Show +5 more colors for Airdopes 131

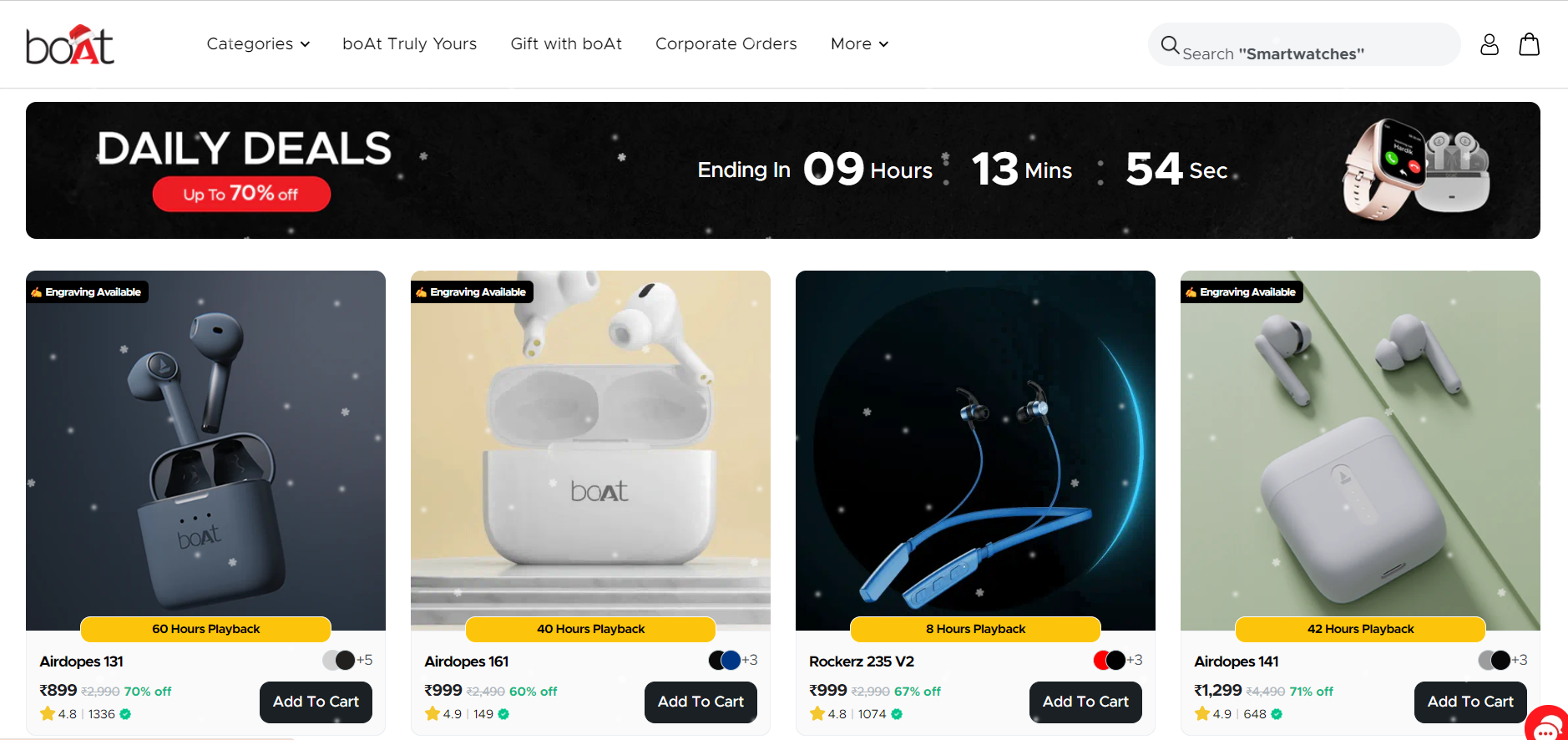365,660
